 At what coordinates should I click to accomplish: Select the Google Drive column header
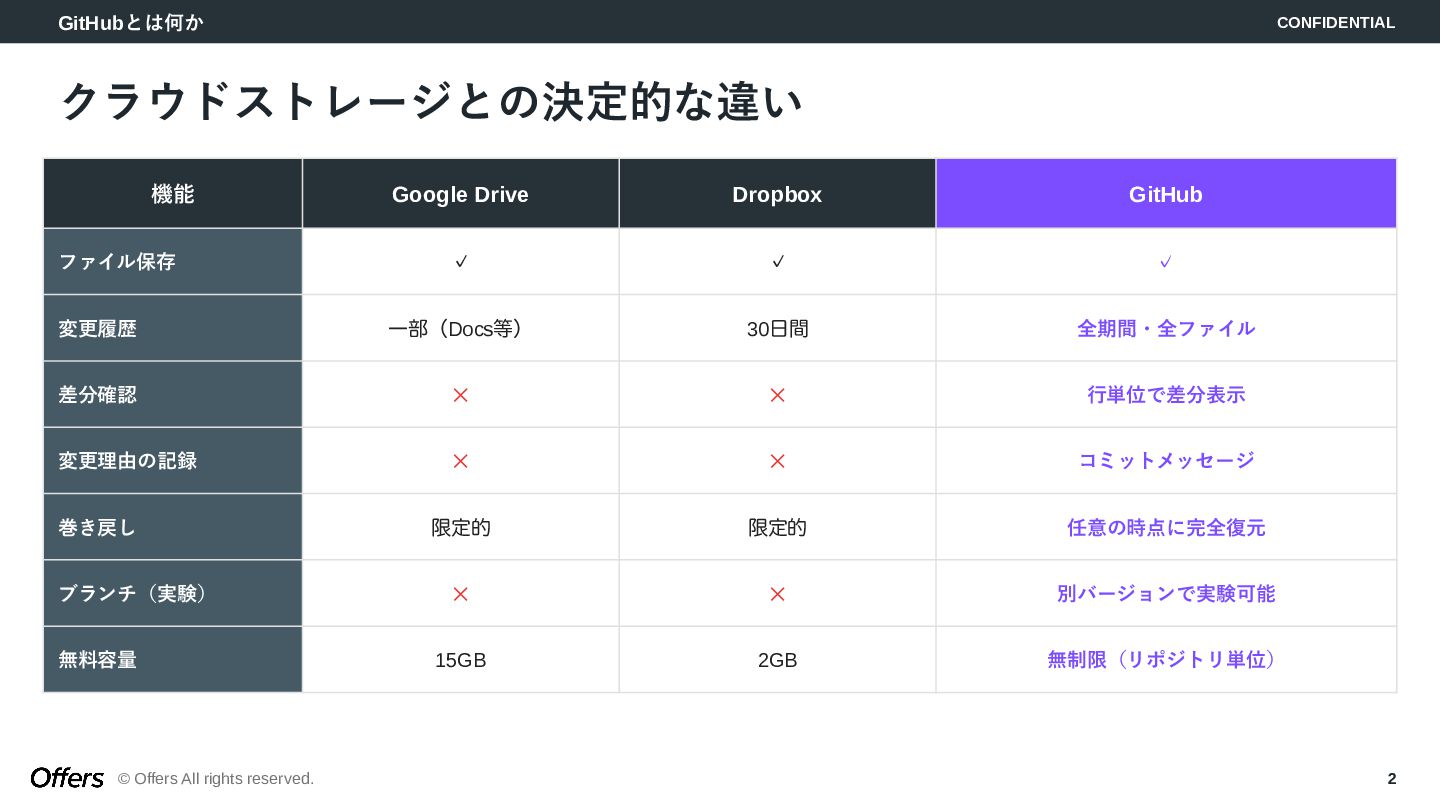(460, 194)
